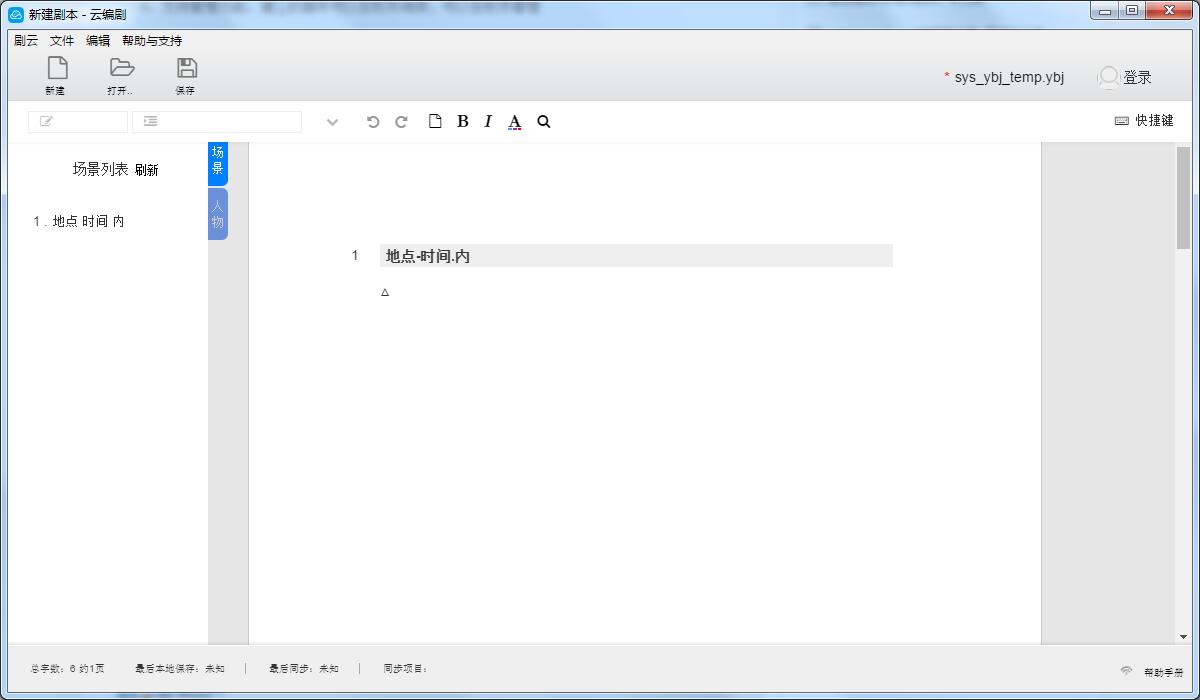
Task: Save the script using the 保存 icon
Action: (186, 68)
